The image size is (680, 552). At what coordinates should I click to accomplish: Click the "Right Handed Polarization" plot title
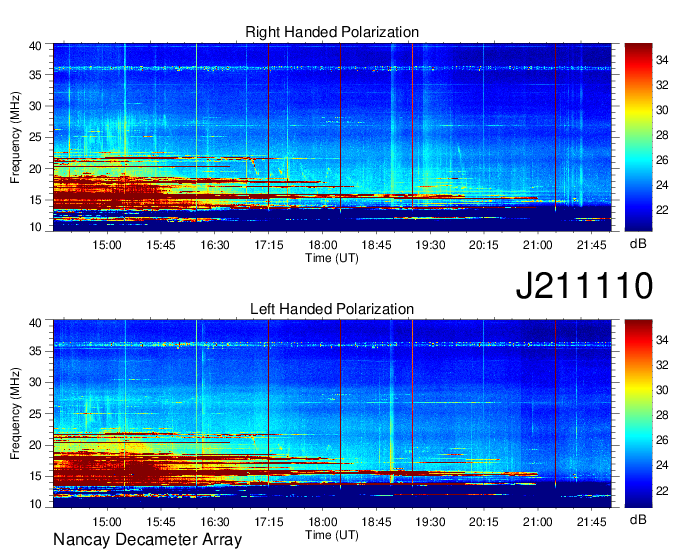(x=332, y=32)
